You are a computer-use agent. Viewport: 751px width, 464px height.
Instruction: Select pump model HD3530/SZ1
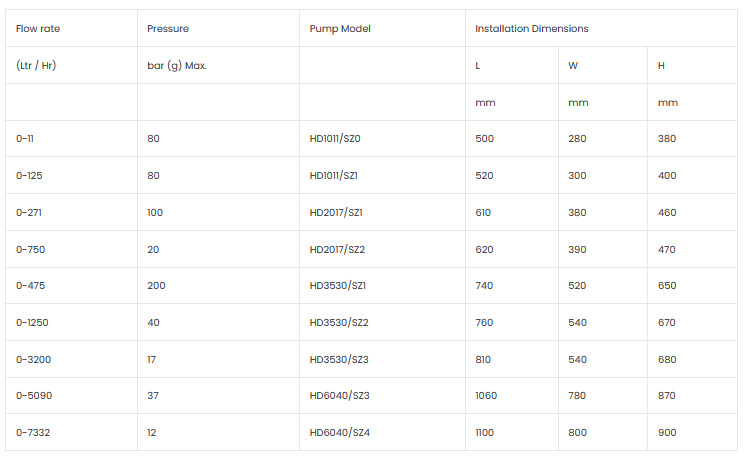point(338,286)
